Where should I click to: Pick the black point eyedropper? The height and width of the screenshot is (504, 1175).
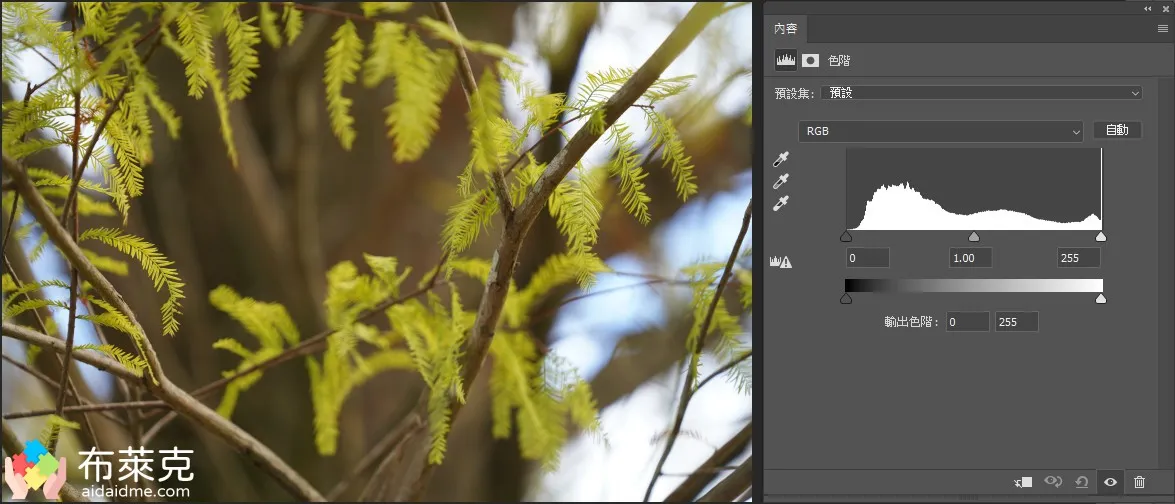pos(781,160)
